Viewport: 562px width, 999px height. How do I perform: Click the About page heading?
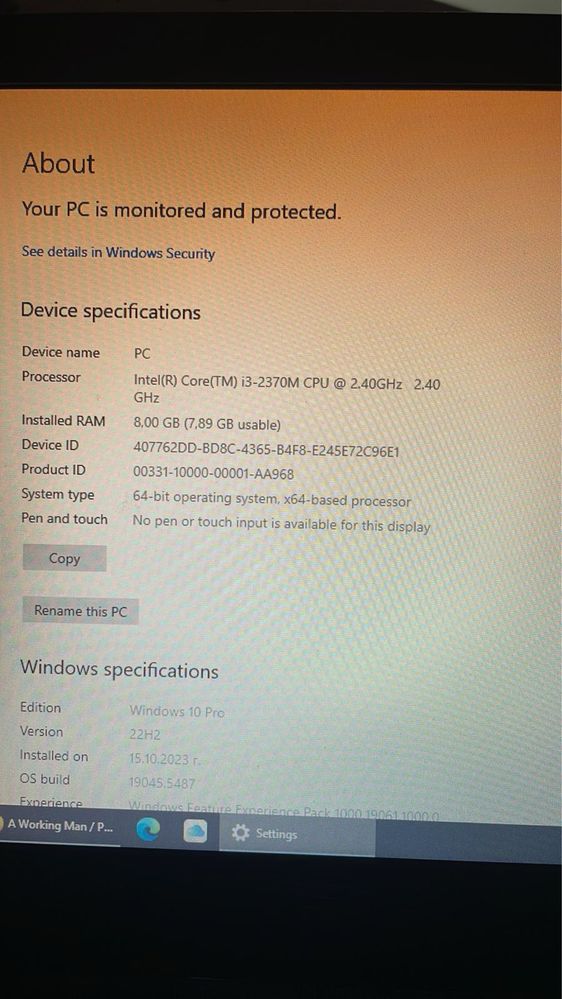coord(58,163)
